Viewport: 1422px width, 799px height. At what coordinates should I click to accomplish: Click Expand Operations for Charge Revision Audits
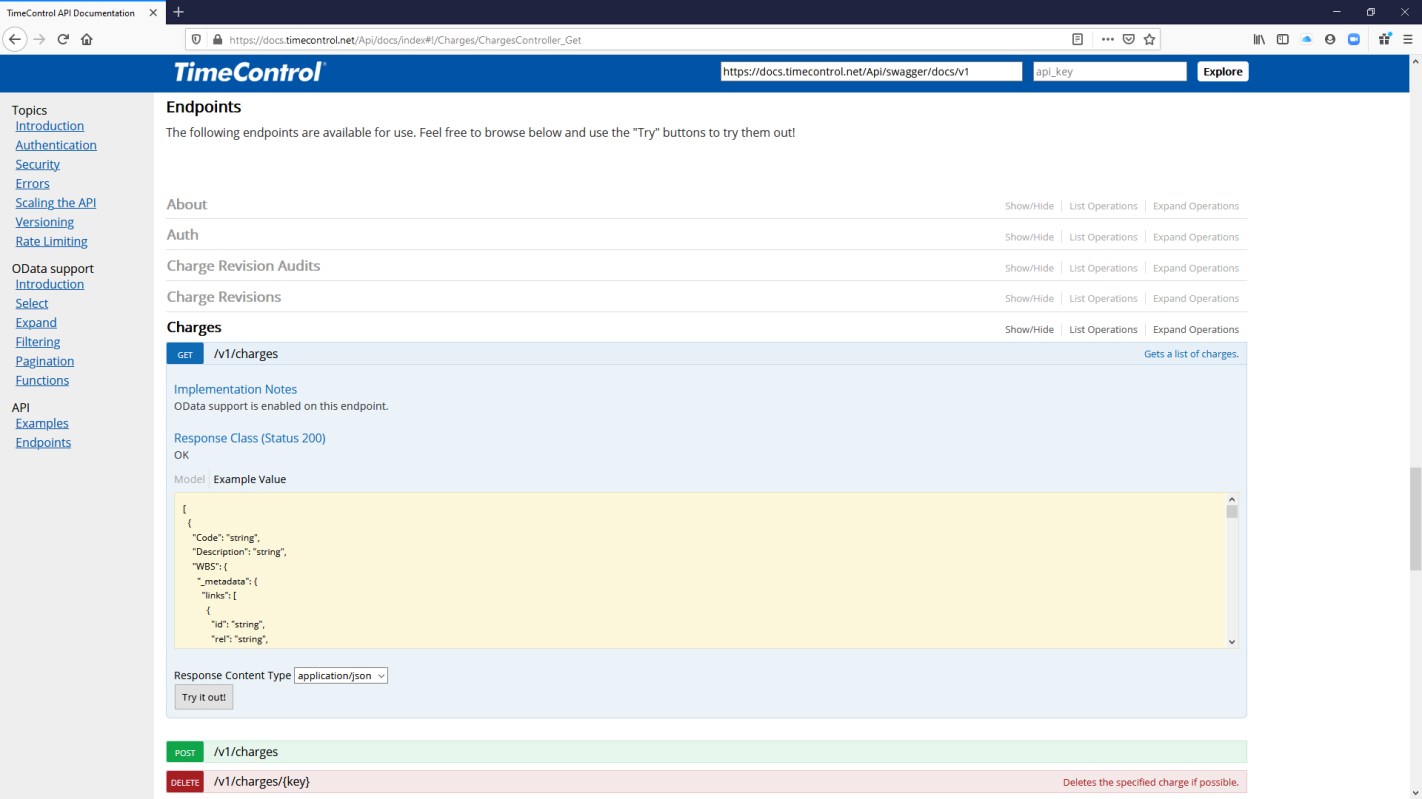click(1196, 268)
